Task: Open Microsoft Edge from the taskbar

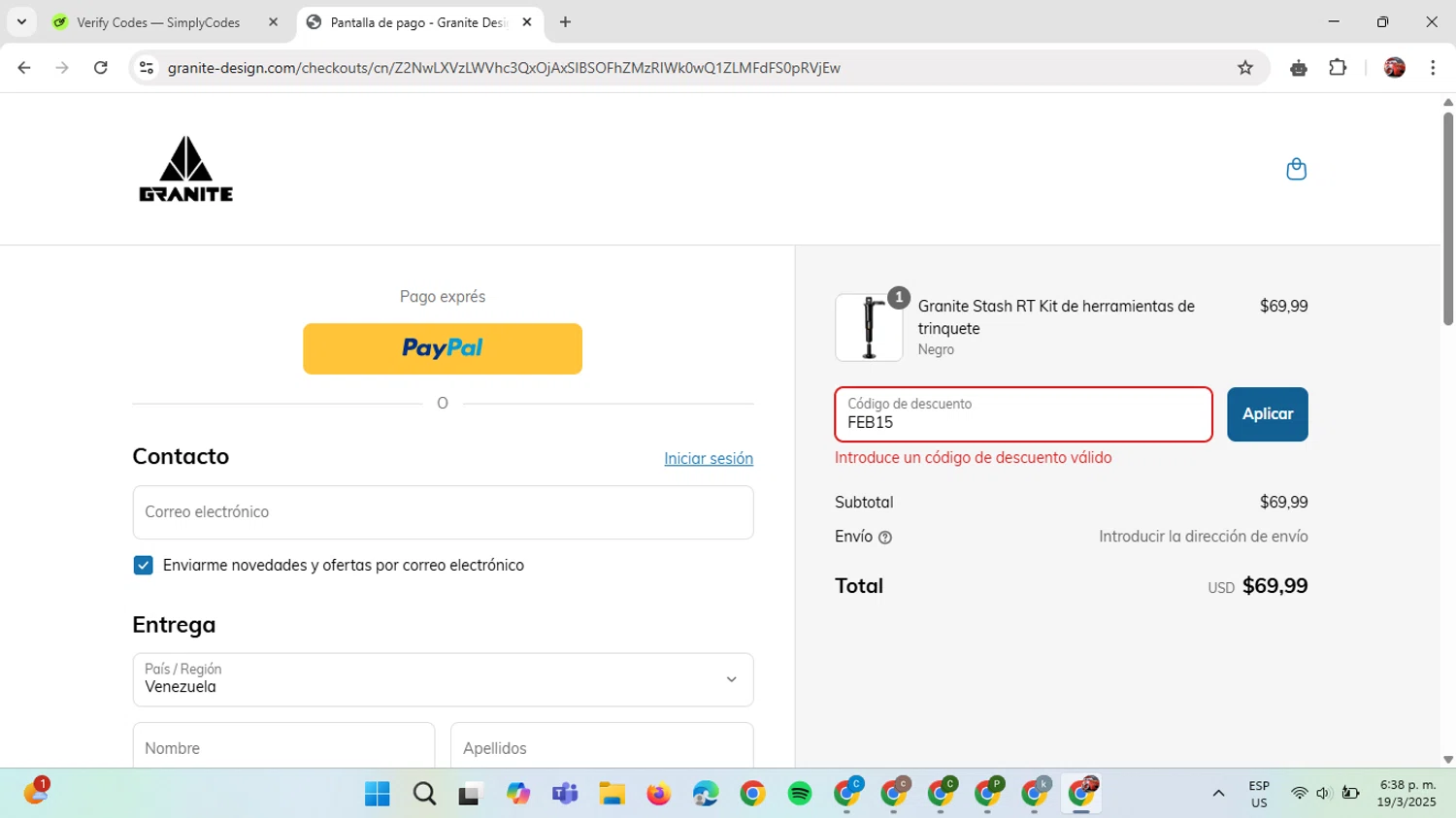Action: pyautogui.click(x=706, y=794)
